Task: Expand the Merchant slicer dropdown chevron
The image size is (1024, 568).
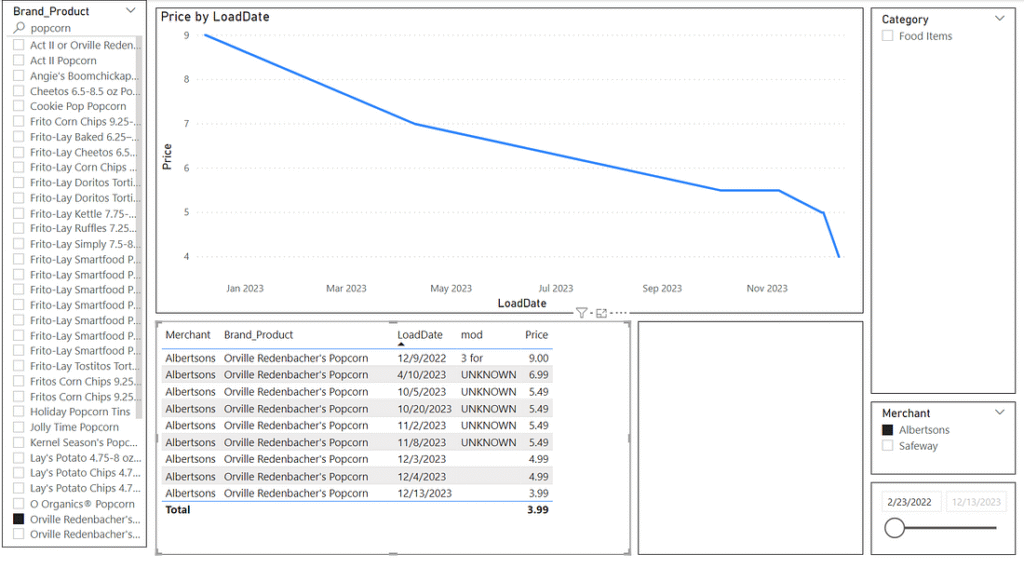Action: [x=1000, y=412]
